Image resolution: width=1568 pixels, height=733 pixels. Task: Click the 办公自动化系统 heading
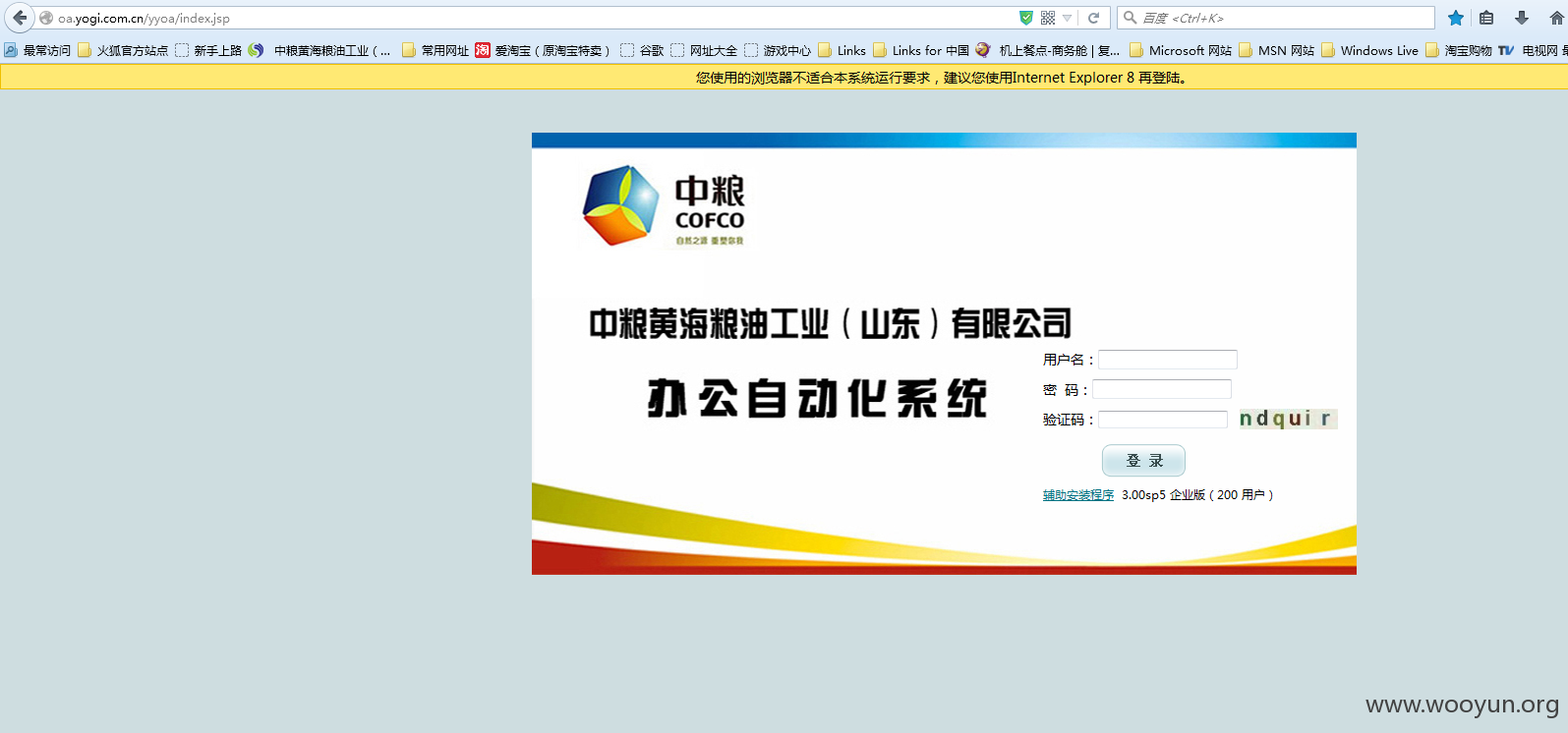click(x=817, y=398)
